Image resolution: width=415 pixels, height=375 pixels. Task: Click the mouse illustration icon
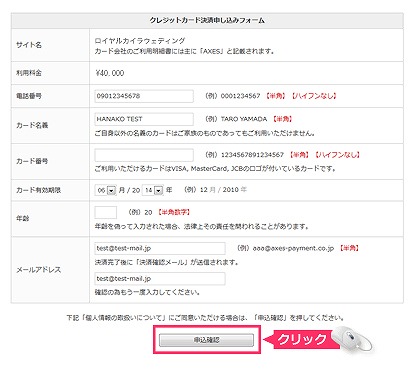pyautogui.click(x=353, y=339)
